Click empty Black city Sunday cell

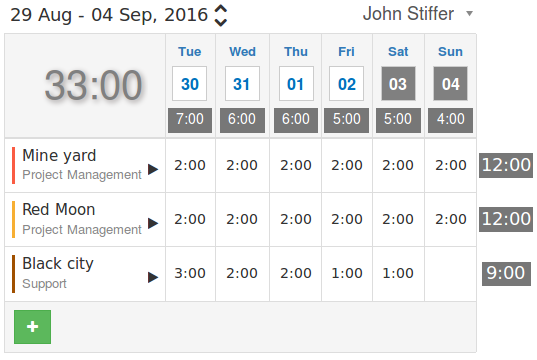450,274
